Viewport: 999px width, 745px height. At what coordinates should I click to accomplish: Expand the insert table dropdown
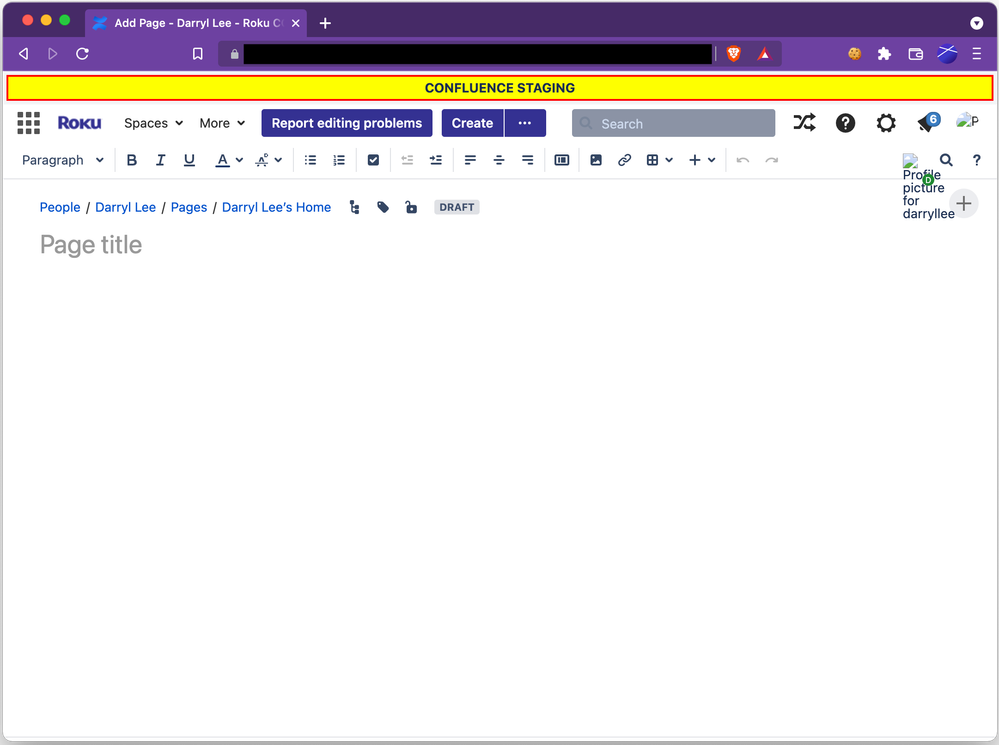coord(668,160)
